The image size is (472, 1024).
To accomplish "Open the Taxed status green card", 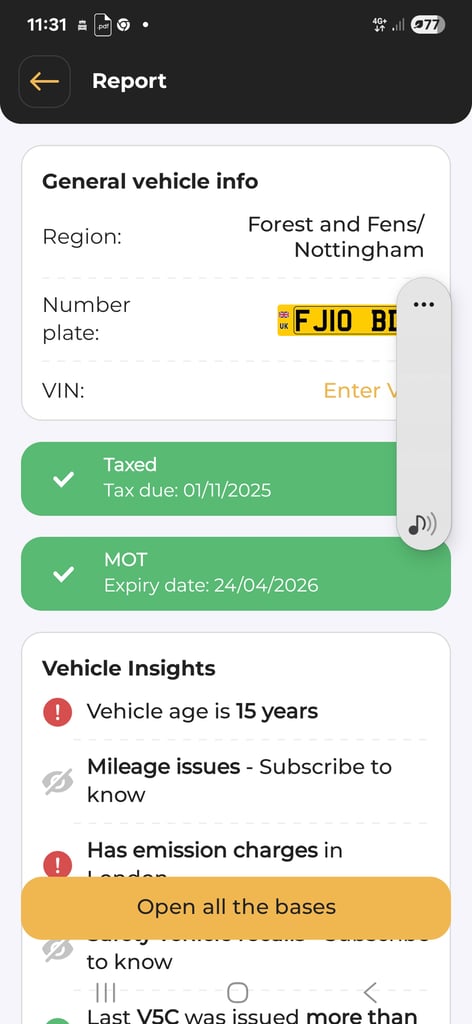I will click(x=209, y=479).
